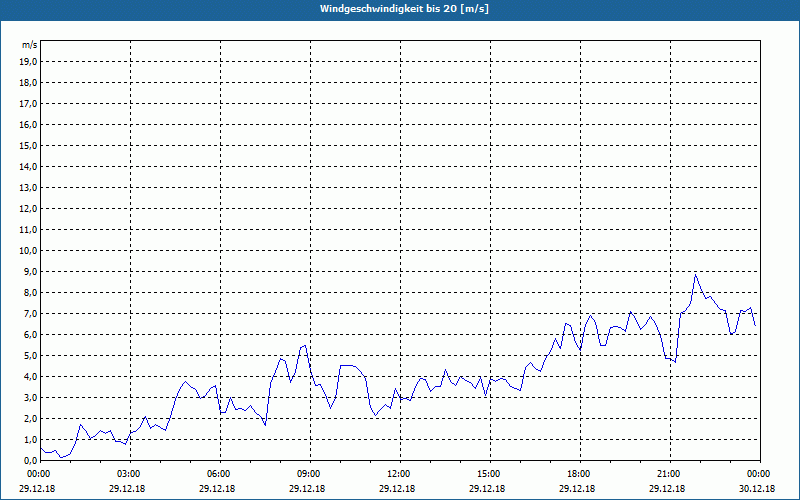800x500 pixels.
Task: Click the 13,0 y-axis label
Action: (28, 188)
